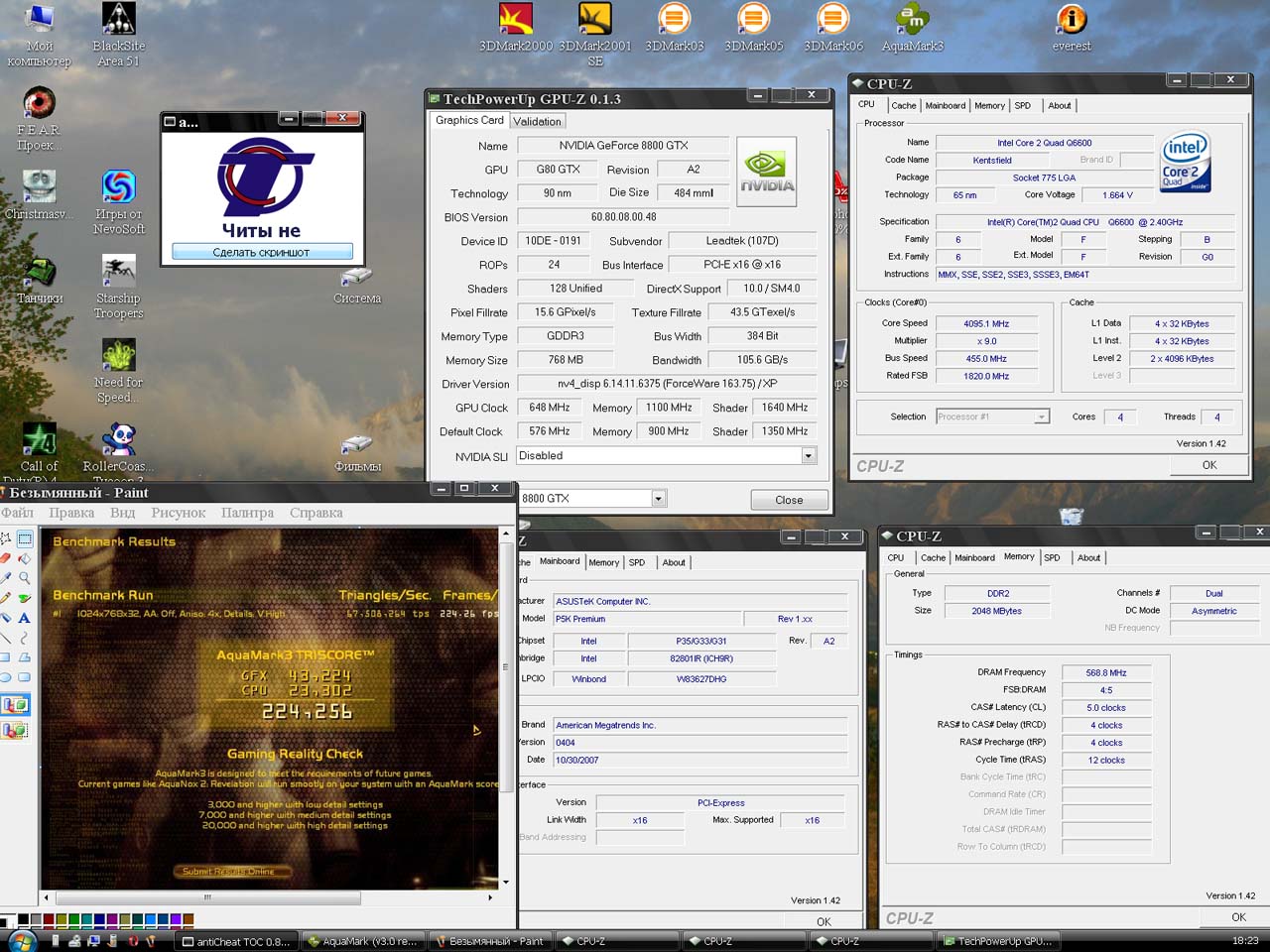Open the BlackSite Area 51 desktop icon
1270x952 pixels.
[x=119, y=34]
